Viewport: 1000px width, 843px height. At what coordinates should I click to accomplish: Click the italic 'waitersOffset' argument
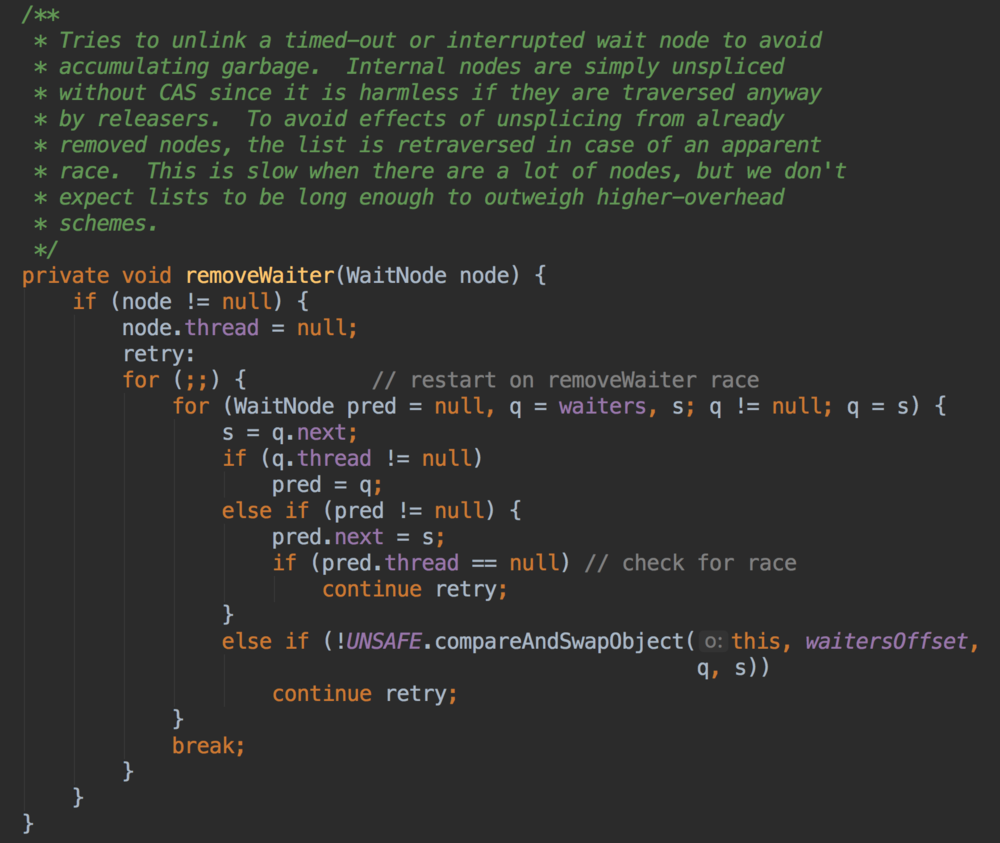886,641
